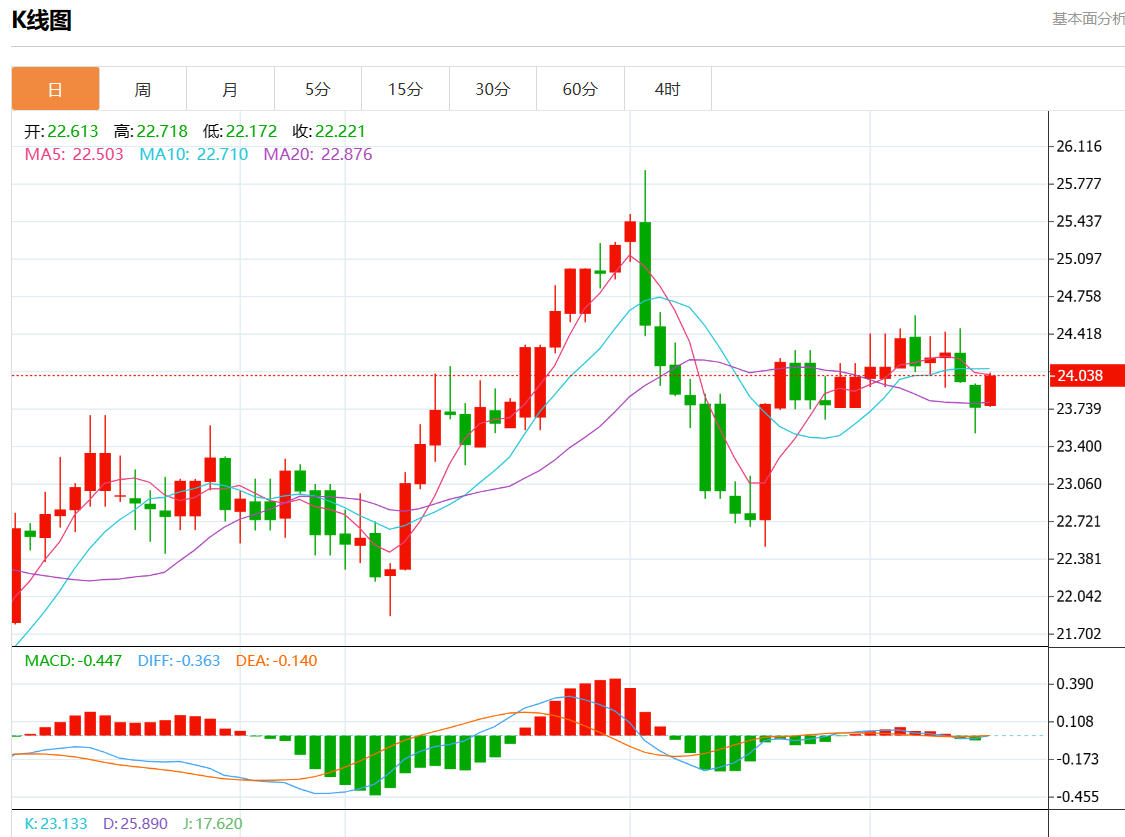Click the tallest red MACD histogram bar

click(615, 708)
